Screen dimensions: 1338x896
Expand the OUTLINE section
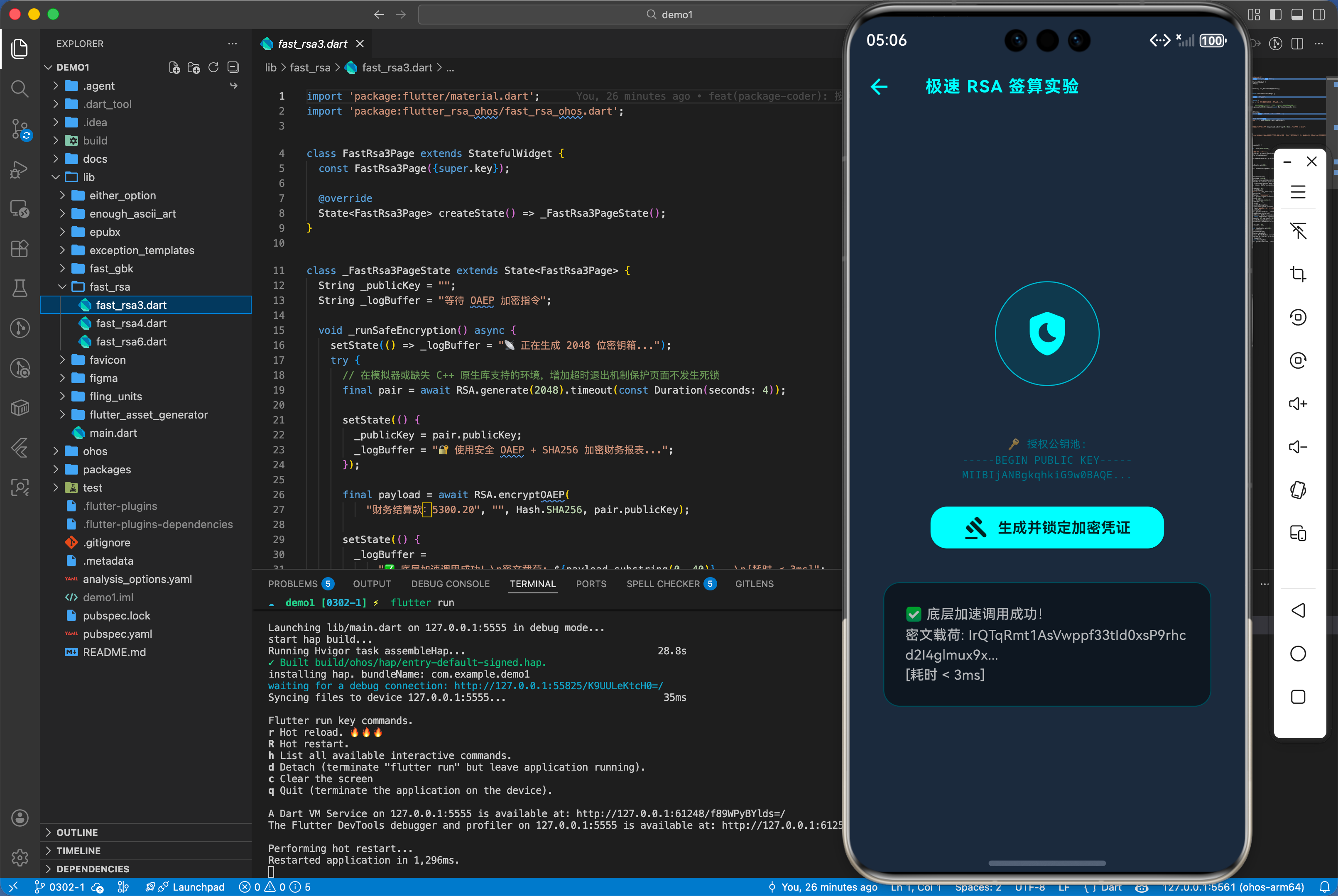pyautogui.click(x=77, y=832)
